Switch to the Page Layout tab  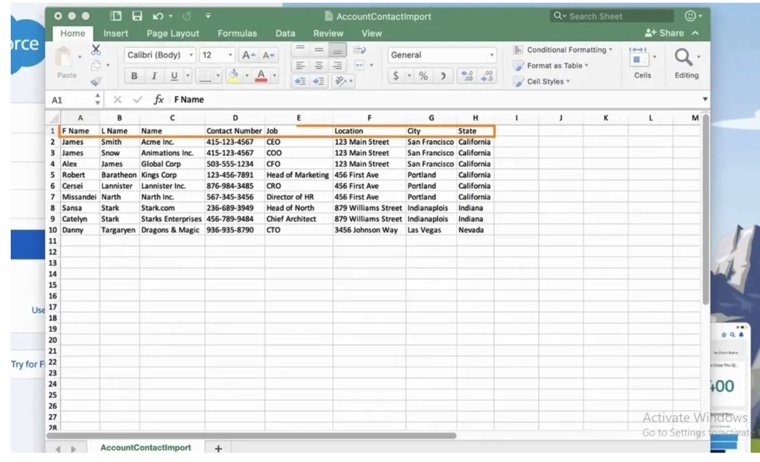coord(173,33)
